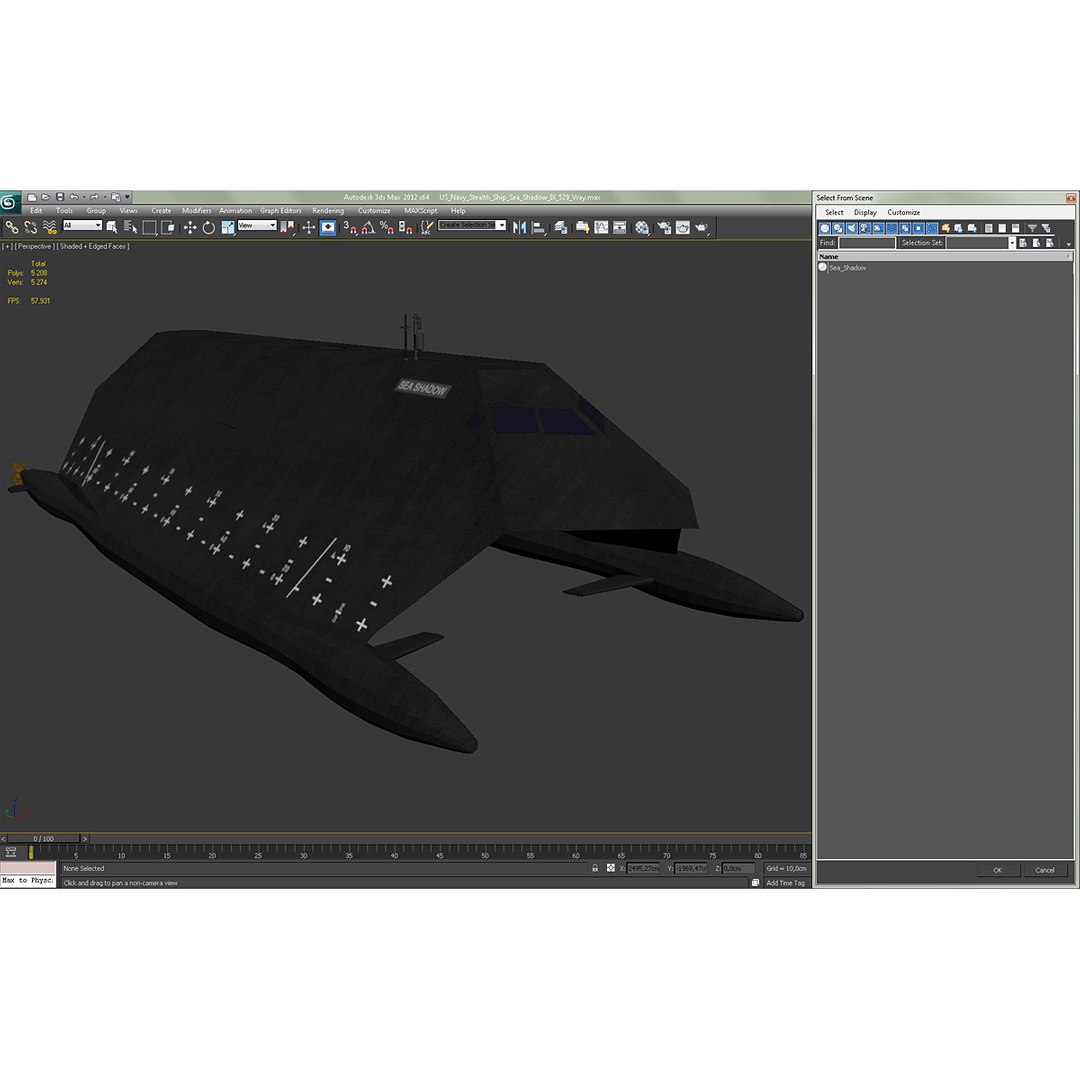Screen dimensions: 1080x1080
Task: Click the Undo arrow icon
Action: coord(74,197)
